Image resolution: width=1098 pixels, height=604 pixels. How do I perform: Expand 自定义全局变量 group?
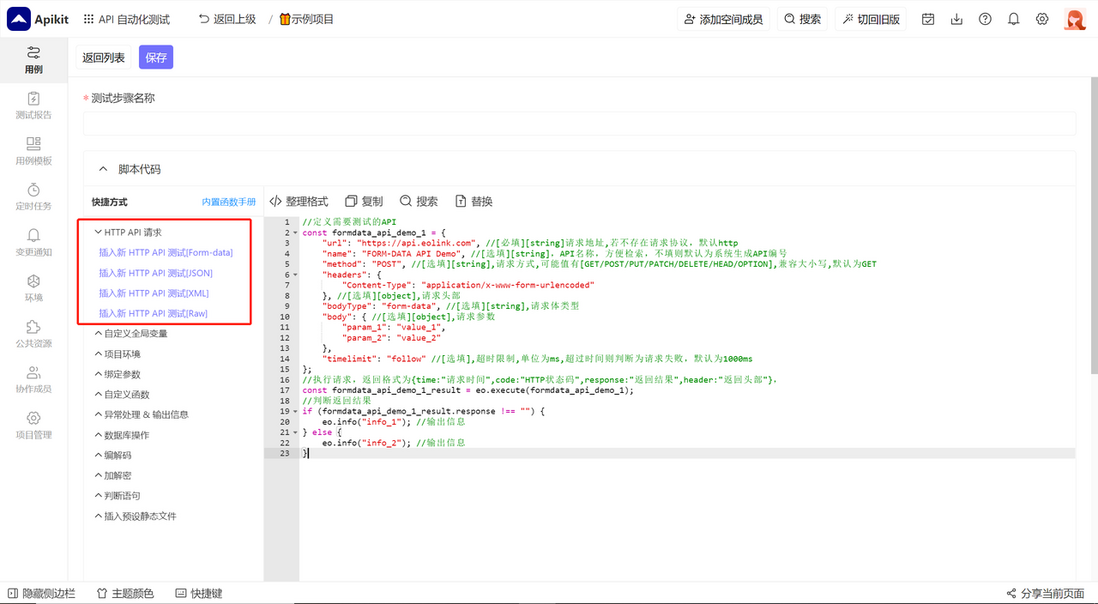coord(131,334)
